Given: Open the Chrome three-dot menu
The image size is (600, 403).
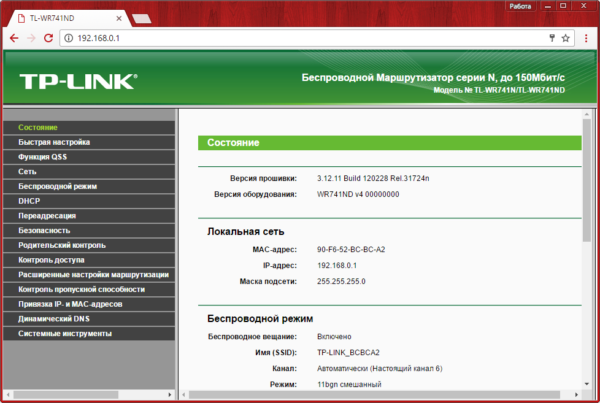Looking at the screenshot, I should tap(586, 38).
